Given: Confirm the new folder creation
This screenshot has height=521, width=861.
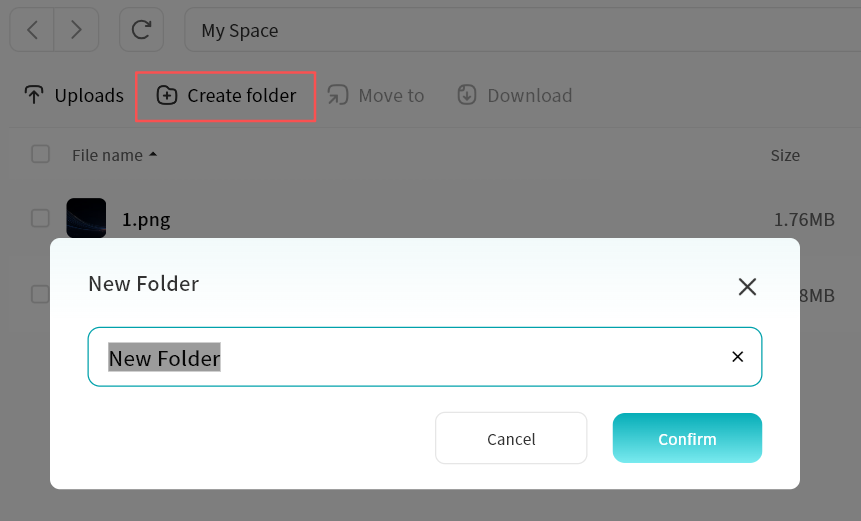Looking at the screenshot, I should 687,438.
